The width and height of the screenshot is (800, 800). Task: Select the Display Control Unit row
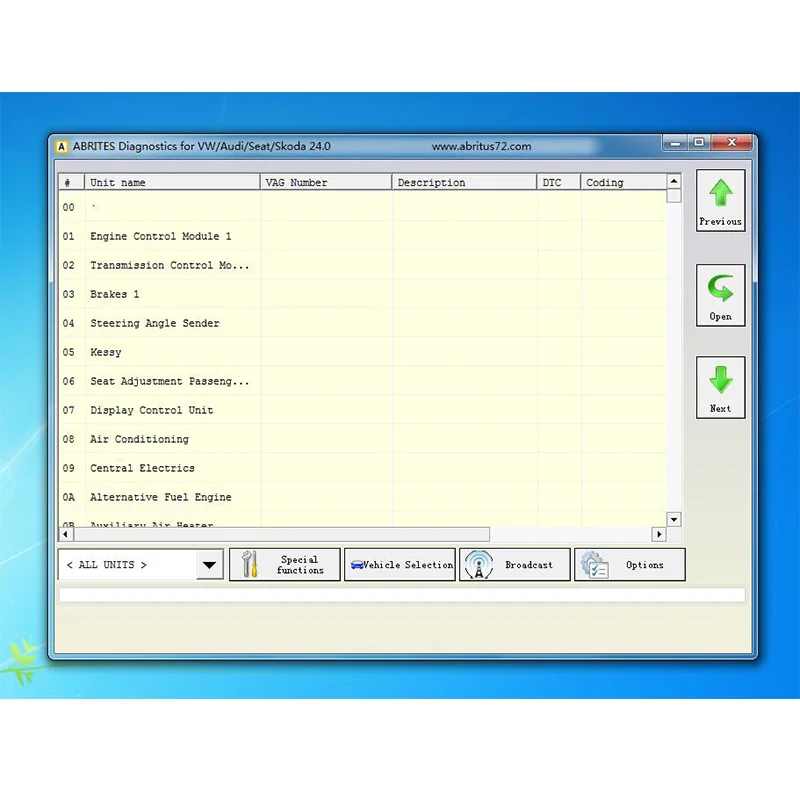pos(363,410)
